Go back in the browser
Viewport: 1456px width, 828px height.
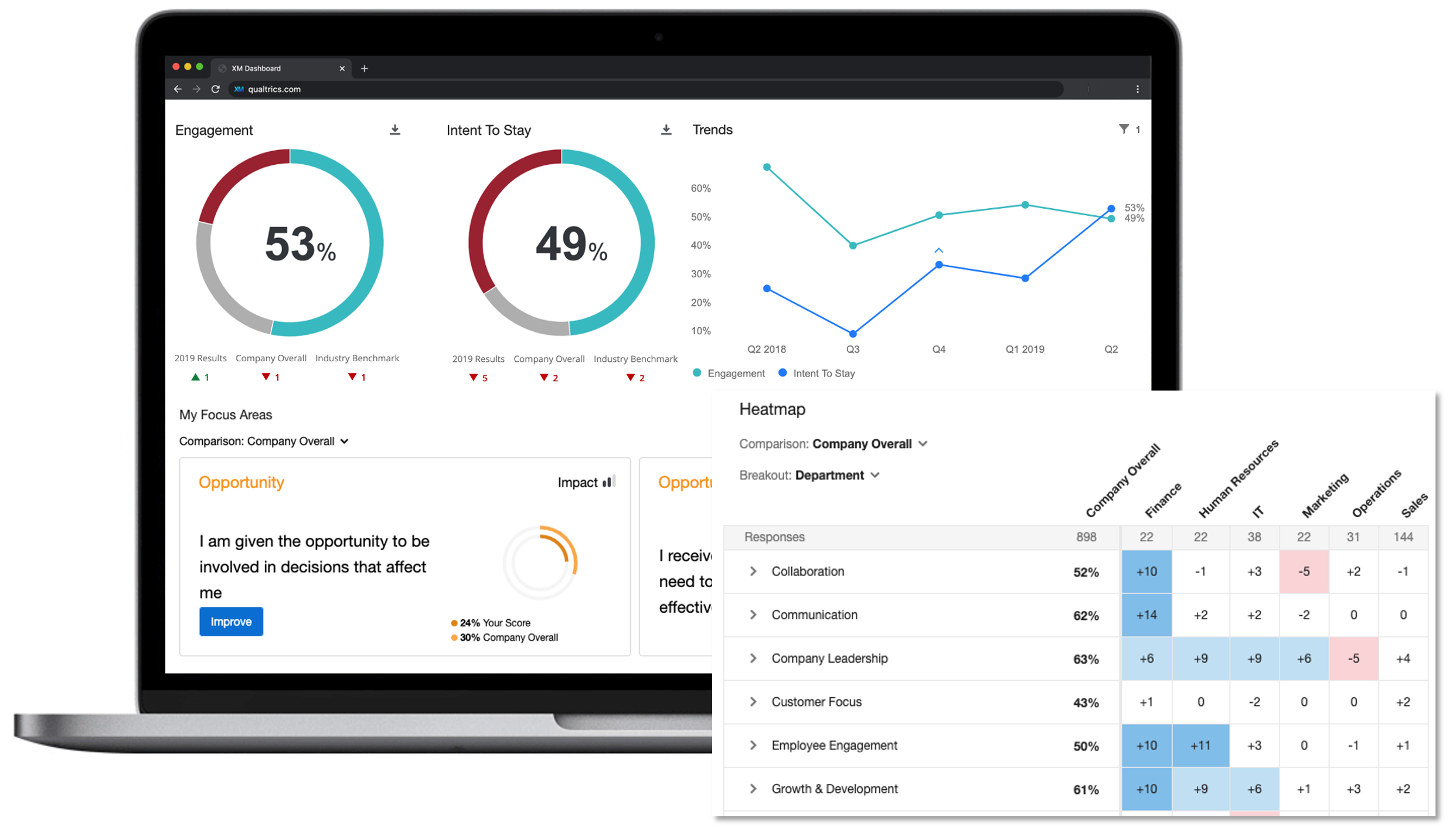(x=178, y=89)
